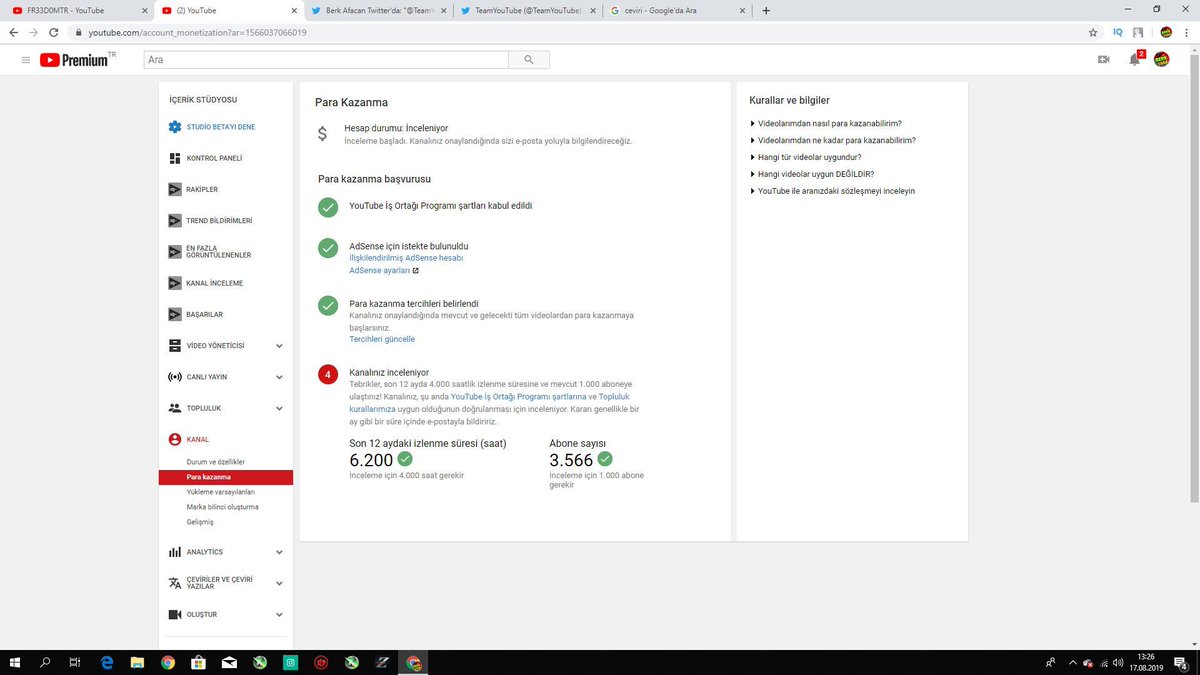Open Windows Start menu
The height and width of the screenshot is (675, 1200).
click(15, 662)
